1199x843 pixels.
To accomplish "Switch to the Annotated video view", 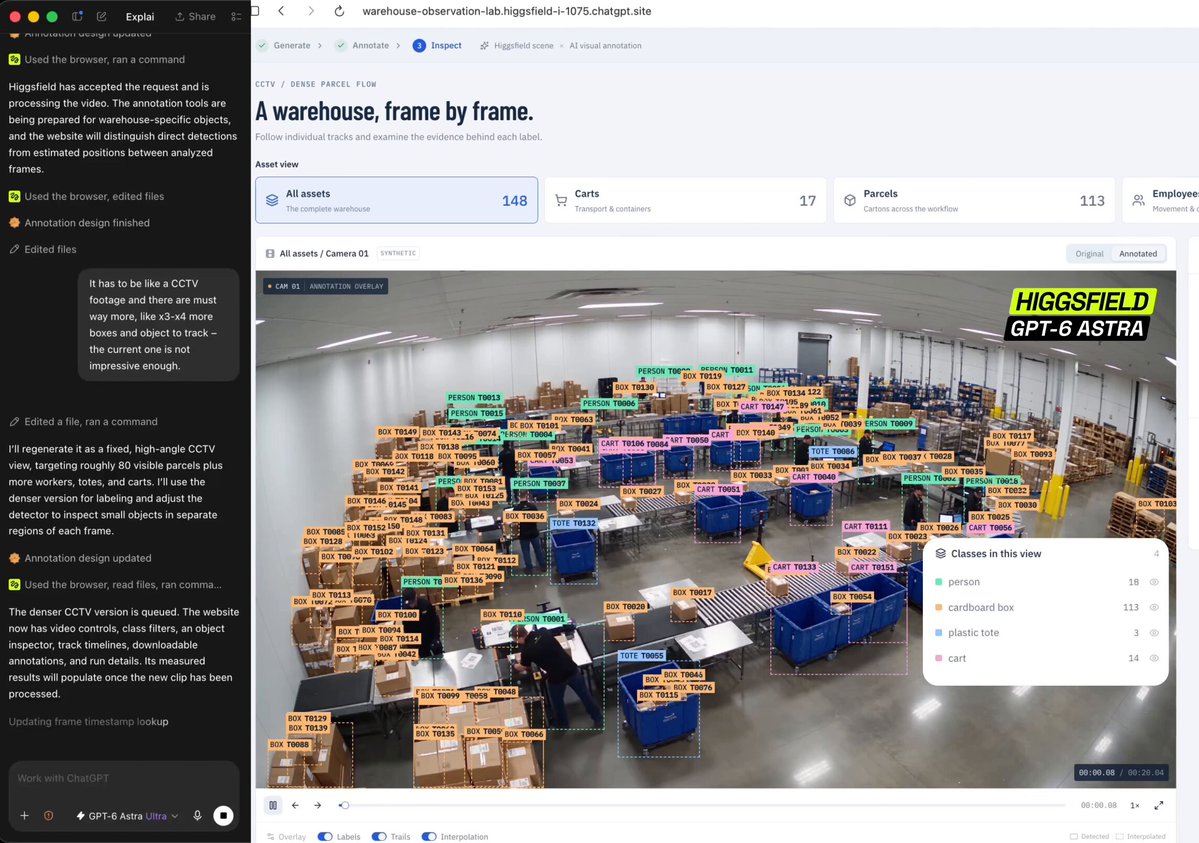I will point(1138,254).
